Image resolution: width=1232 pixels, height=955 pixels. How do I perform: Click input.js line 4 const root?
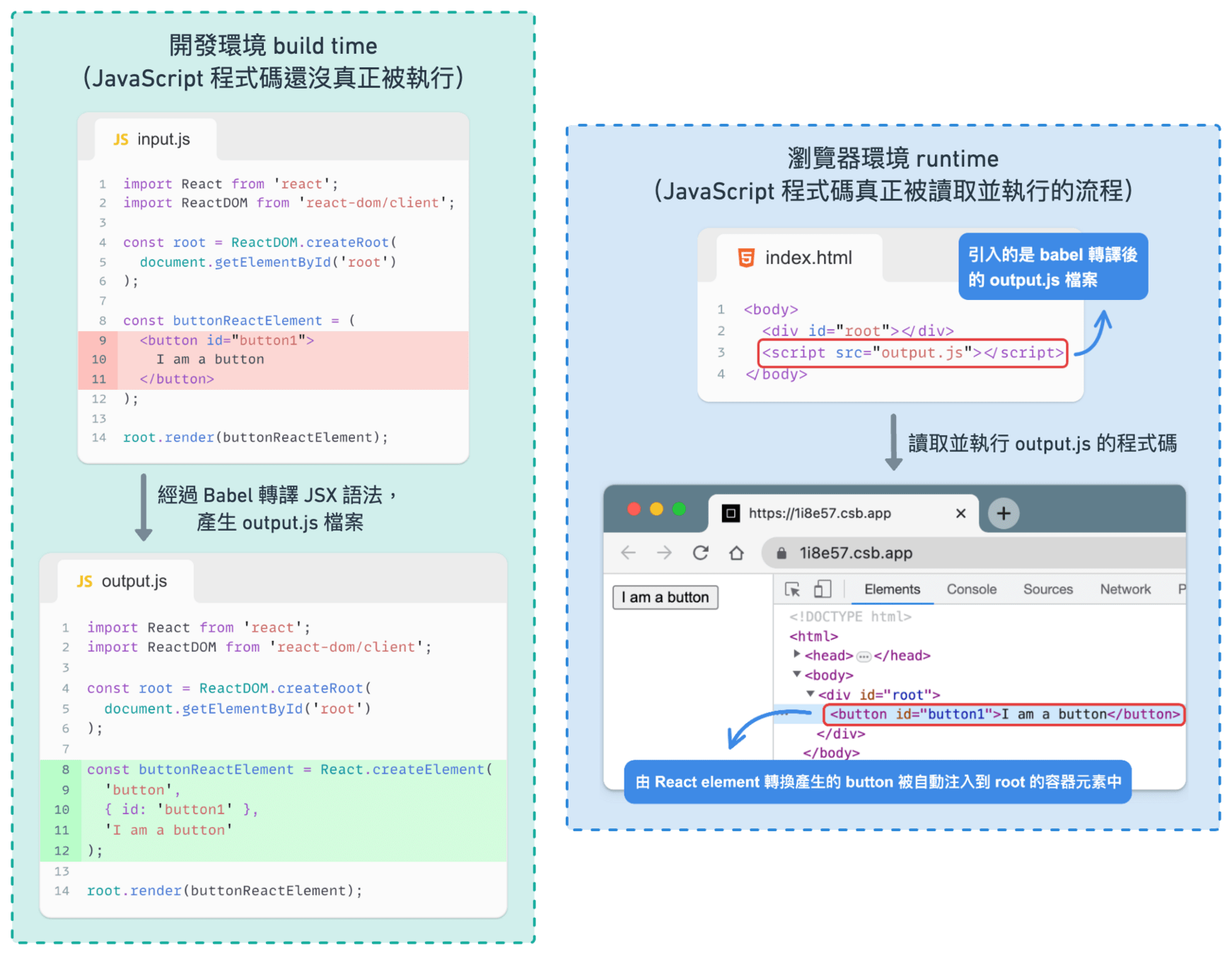pyautogui.click(x=260, y=242)
